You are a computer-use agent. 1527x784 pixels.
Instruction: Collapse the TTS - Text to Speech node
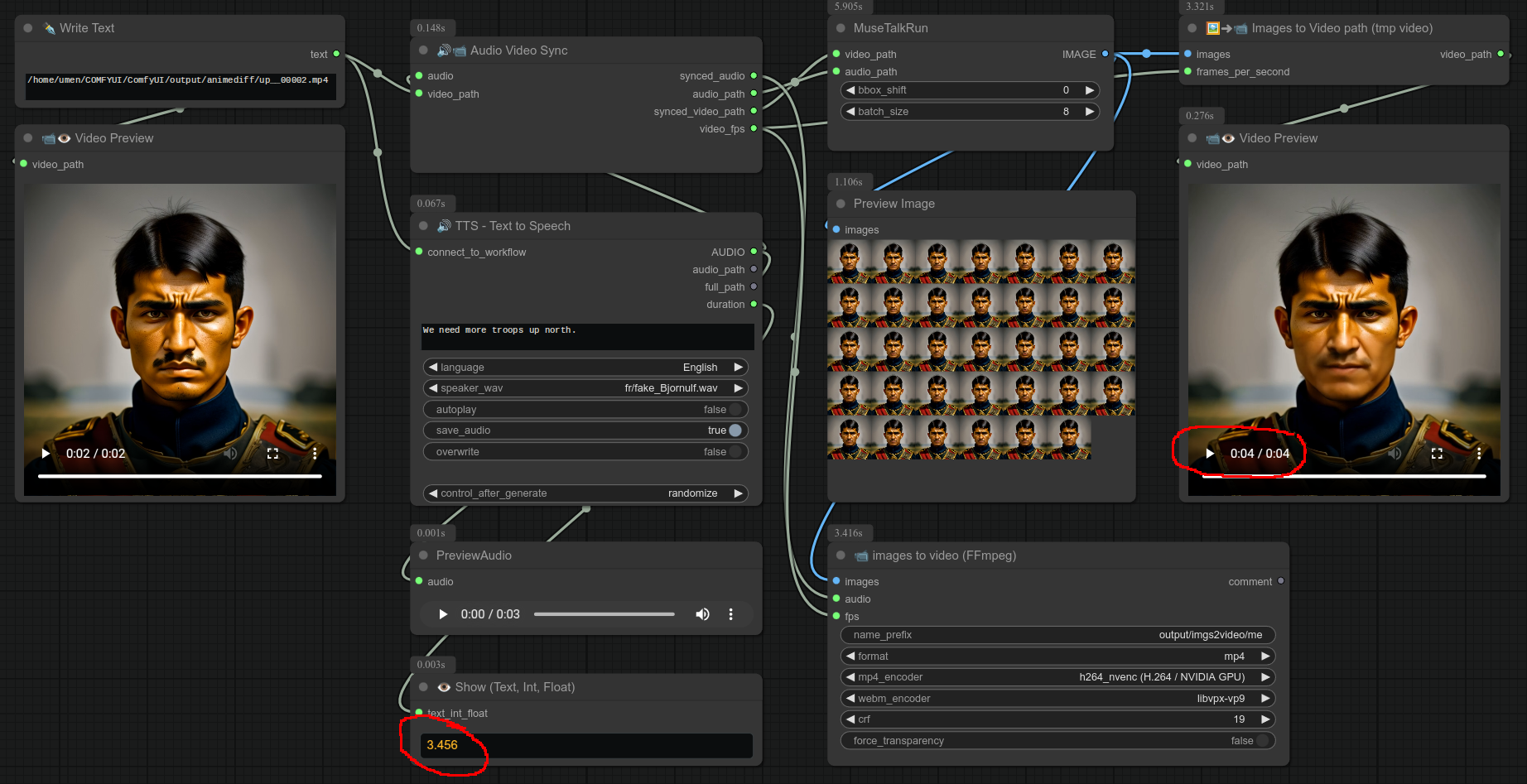(424, 226)
